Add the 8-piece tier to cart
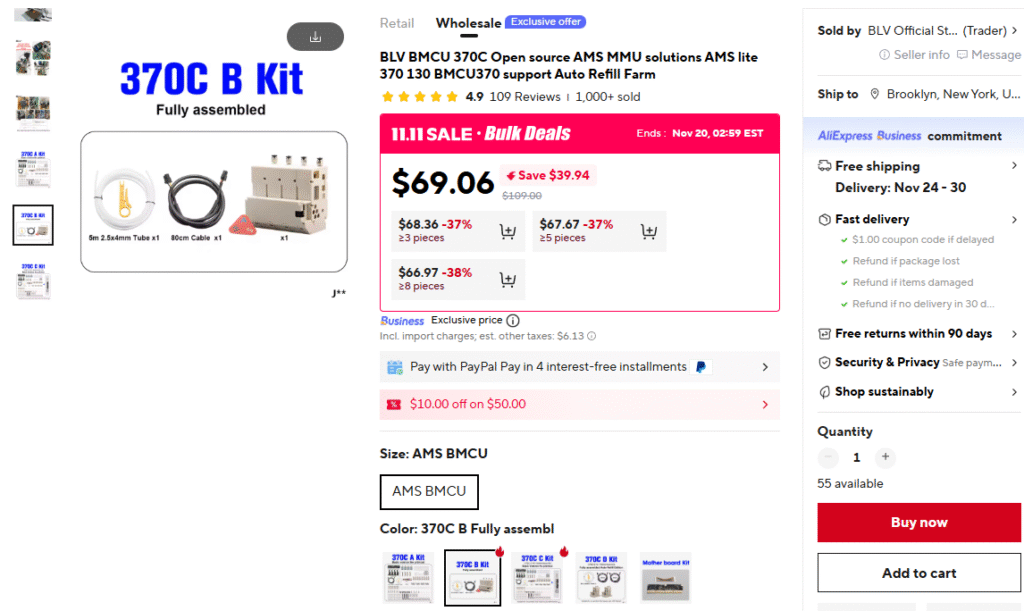This screenshot has height=611, width=1024. (x=507, y=280)
